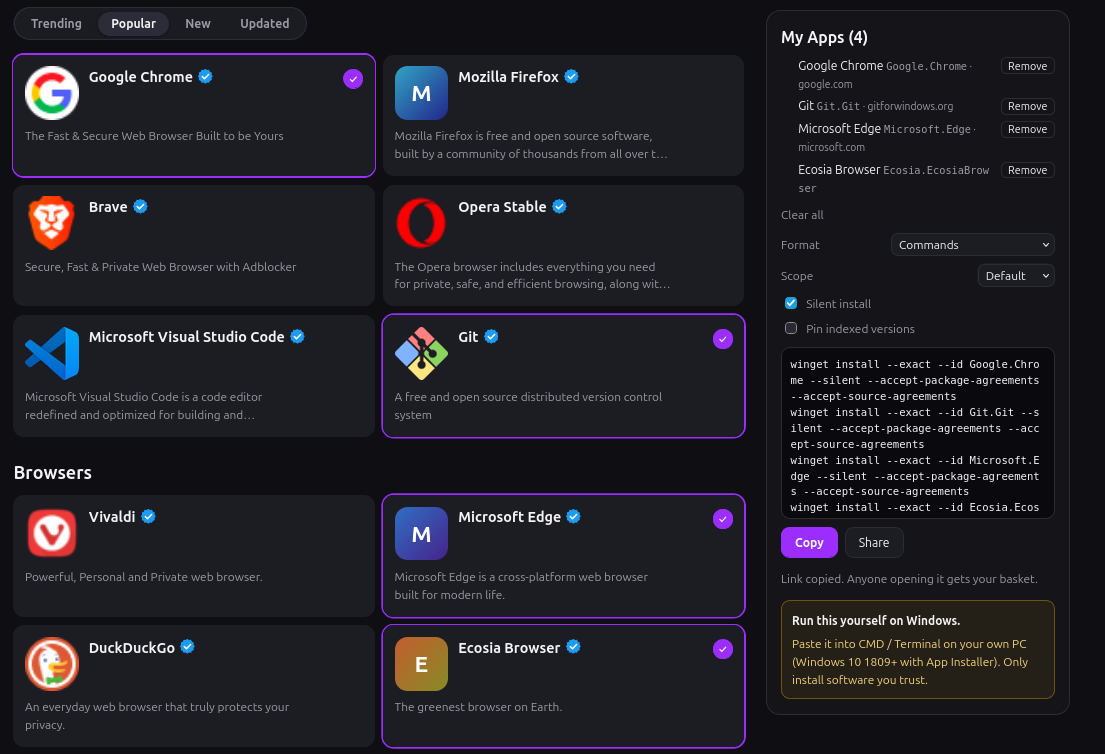
Task: Open the Scope Default dropdown
Action: coord(1016,276)
